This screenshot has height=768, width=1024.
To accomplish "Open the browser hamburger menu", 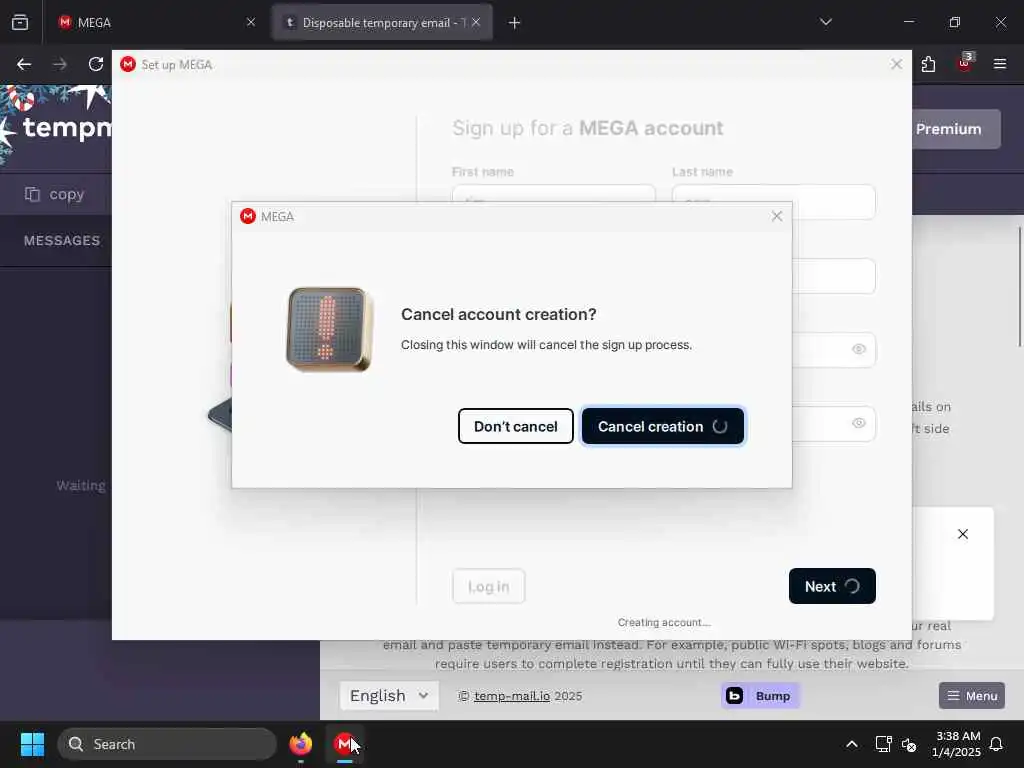I will (x=1000, y=64).
